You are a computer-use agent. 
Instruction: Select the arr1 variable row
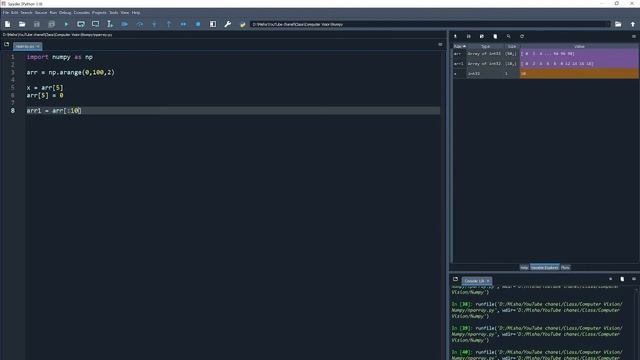(x=546, y=64)
